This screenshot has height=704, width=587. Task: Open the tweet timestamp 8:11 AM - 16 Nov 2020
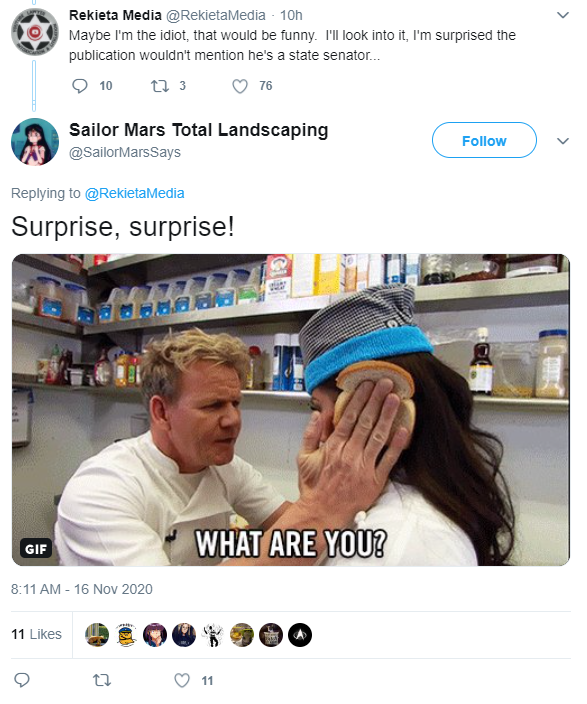click(x=82, y=589)
